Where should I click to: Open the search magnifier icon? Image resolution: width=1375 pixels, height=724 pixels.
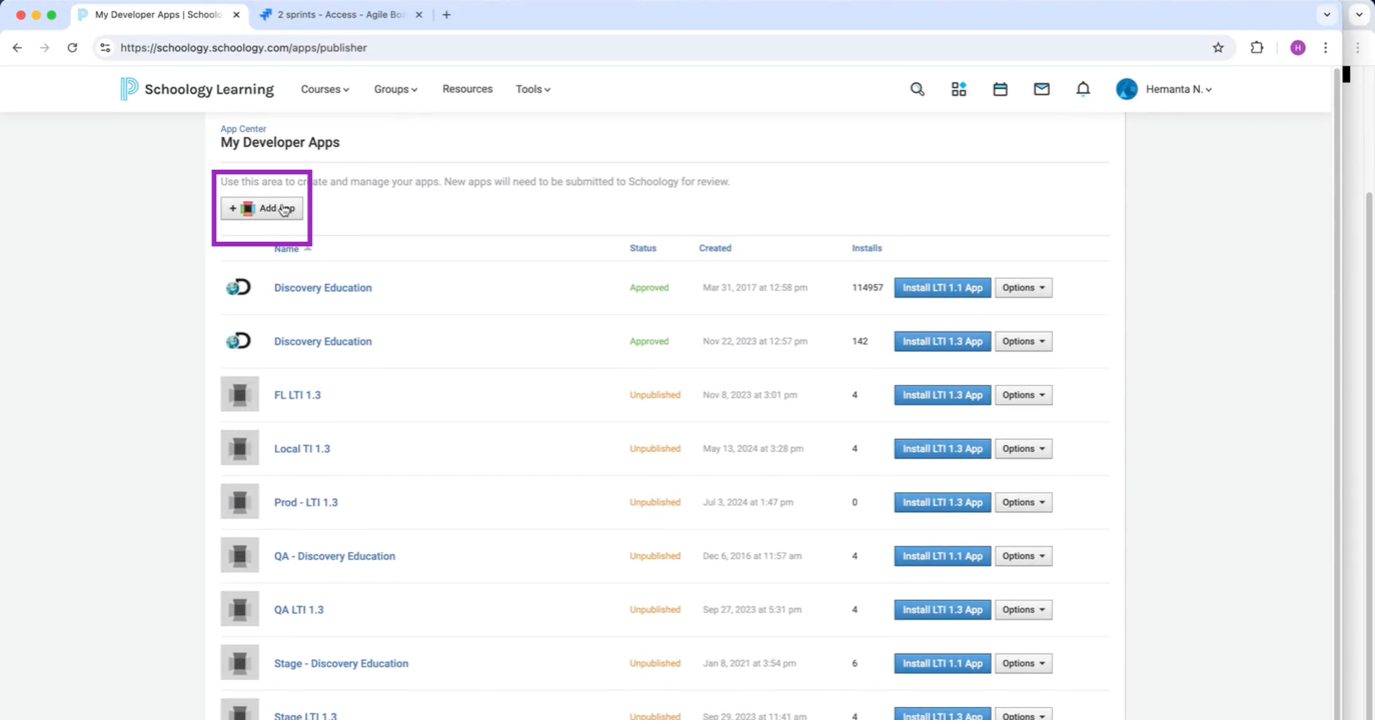[x=917, y=89]
